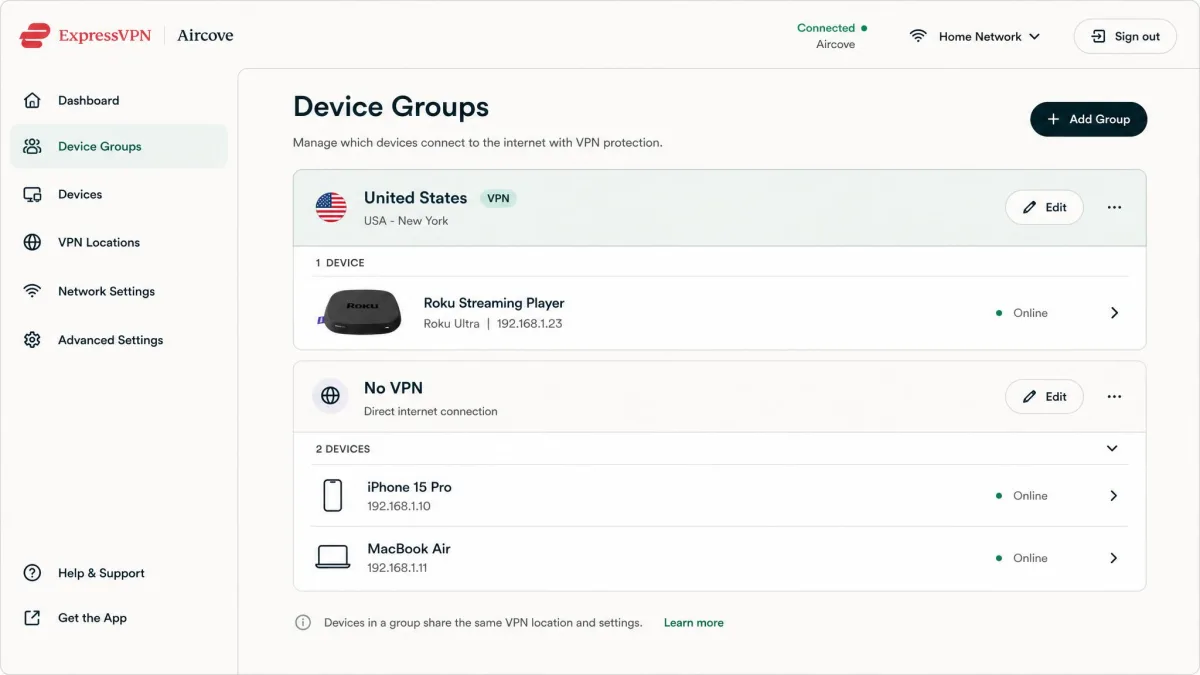This screenshot has width=1200, height=675.
Task: Click the Add Group button
Action: tap(1088, 119)
